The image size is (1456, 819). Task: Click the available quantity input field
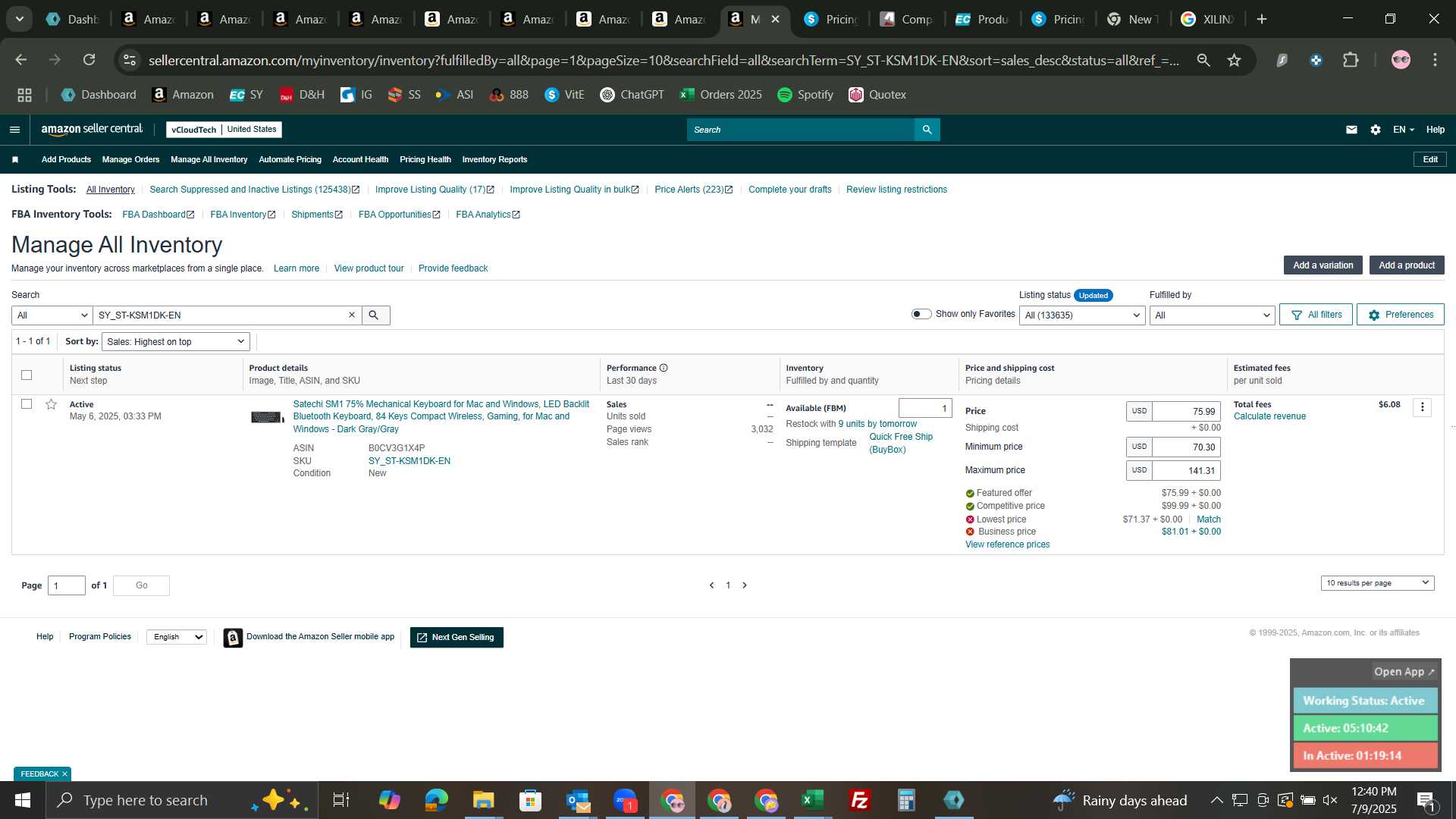pyautogui.click(x=925, y=408)
